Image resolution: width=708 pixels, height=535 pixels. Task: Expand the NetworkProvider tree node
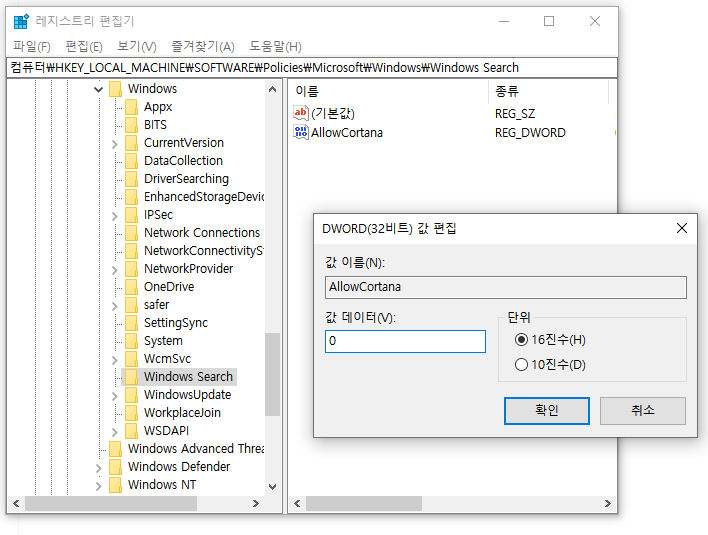point(115,270)
